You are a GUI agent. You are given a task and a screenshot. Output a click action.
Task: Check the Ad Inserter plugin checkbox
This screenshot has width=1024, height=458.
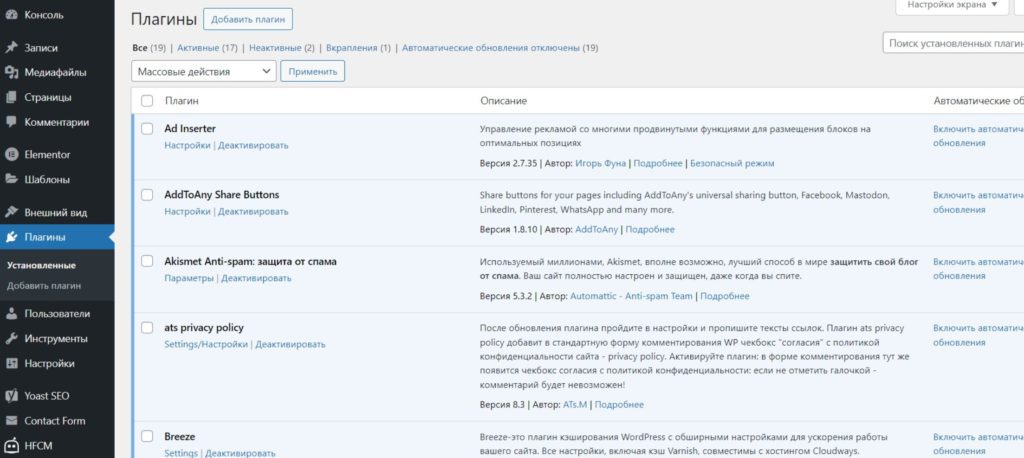pyautogui.click(x=147, y=129)
